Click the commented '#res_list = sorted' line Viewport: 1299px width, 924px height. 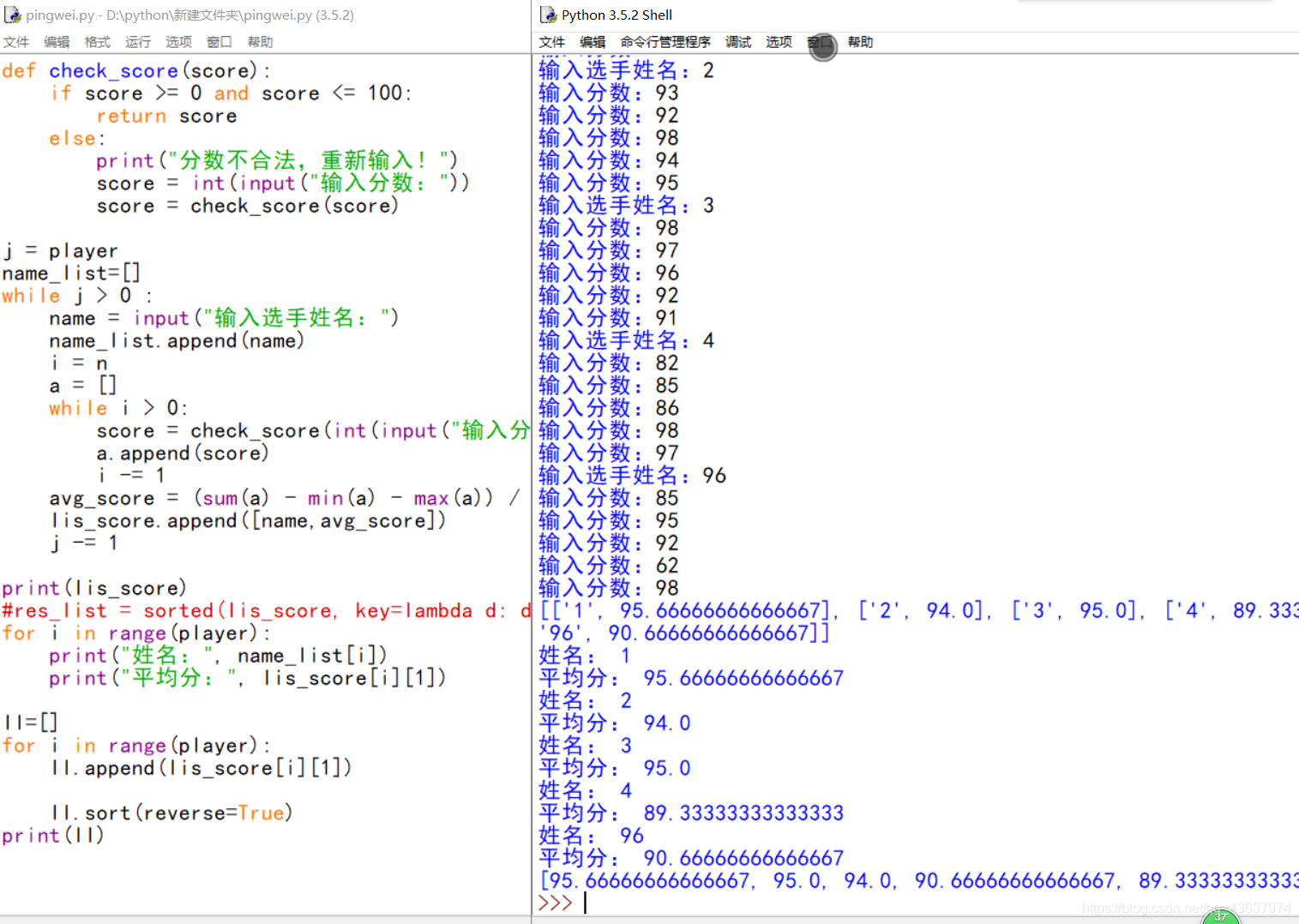point(266,610)
